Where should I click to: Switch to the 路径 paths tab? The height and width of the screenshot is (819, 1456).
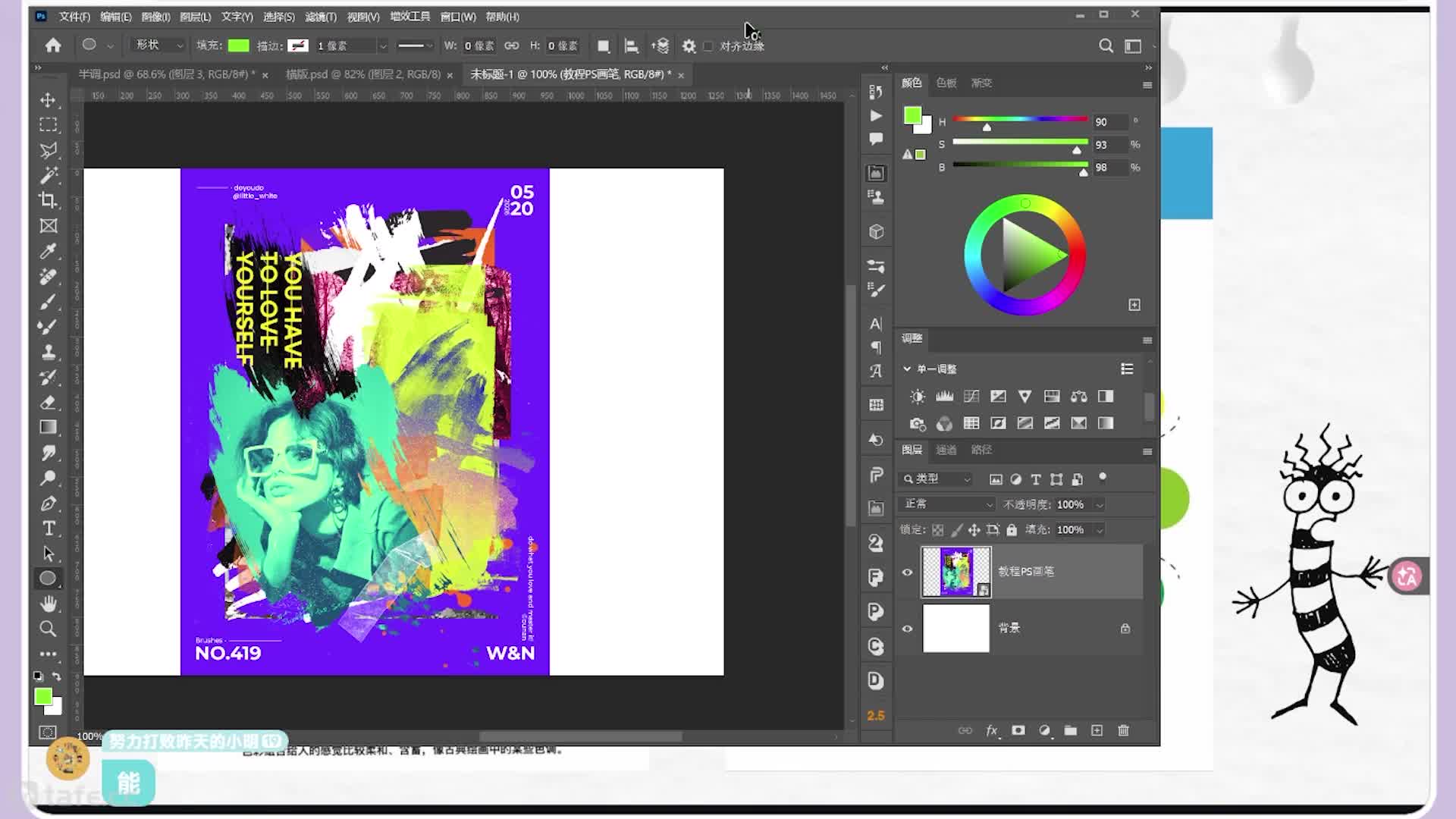coord(981,450)
